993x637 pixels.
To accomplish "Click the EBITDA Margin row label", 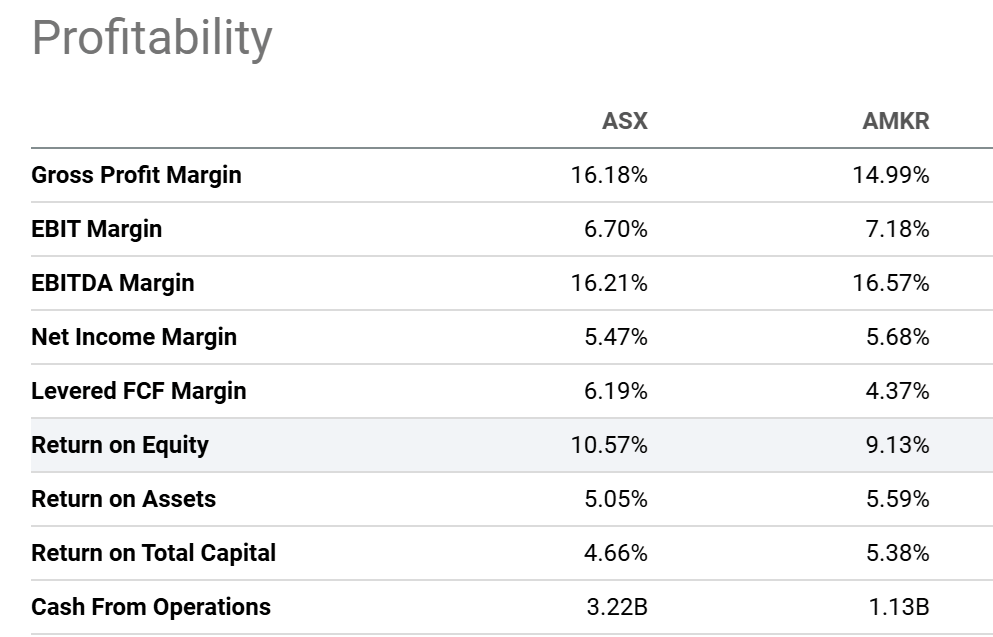I will [112, 283].
